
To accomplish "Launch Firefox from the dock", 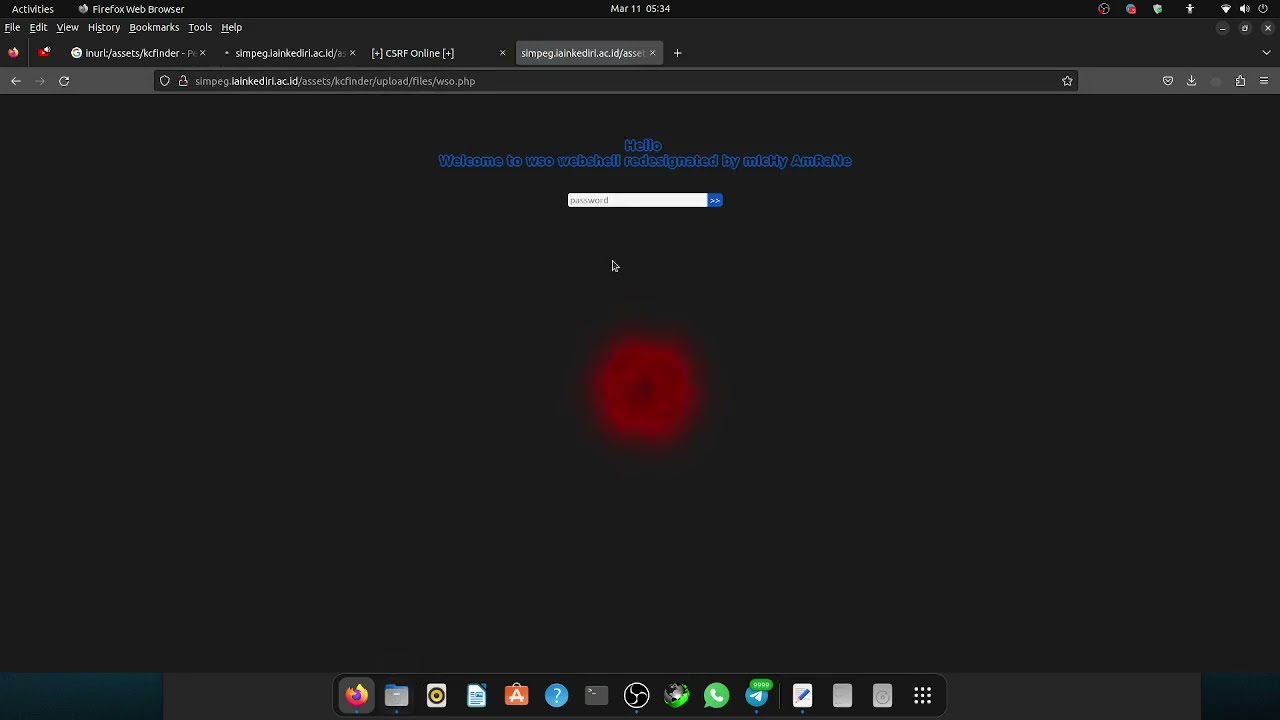I will pos(356,695).
